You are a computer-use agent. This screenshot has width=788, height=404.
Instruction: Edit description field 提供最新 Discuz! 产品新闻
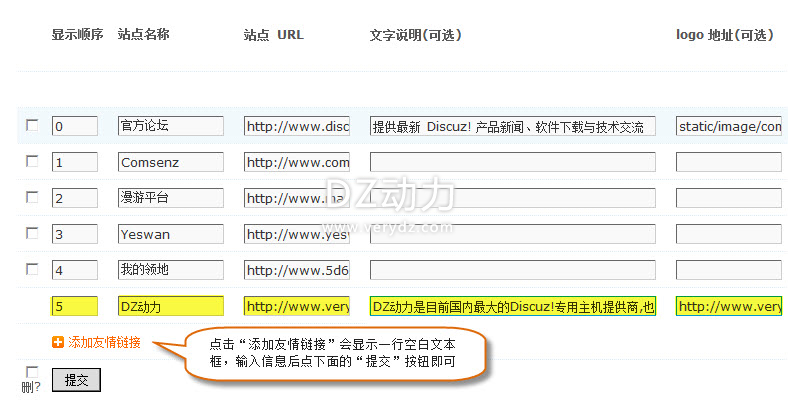coord(513,126)
